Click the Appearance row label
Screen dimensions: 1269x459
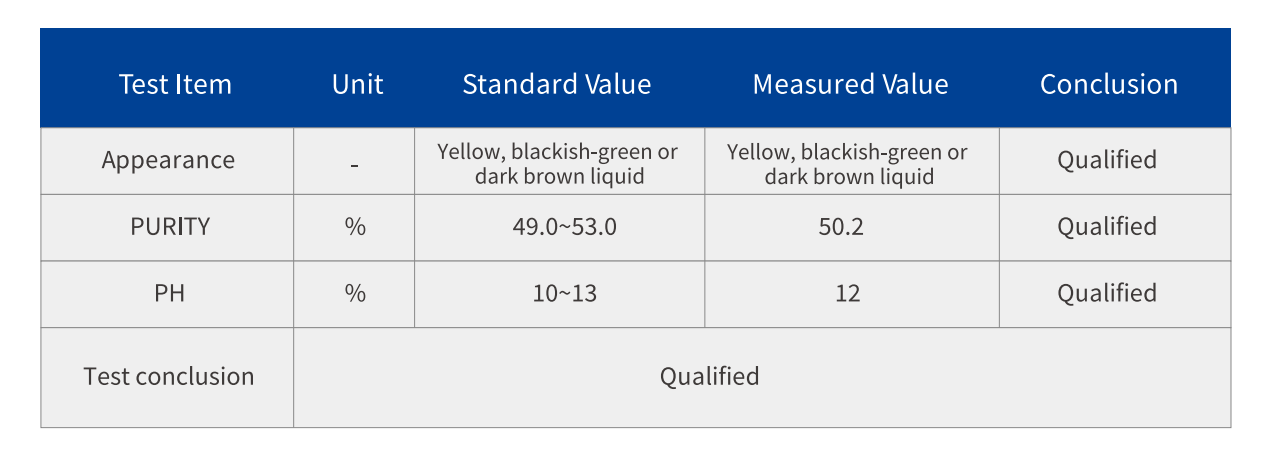click(168, 160)
